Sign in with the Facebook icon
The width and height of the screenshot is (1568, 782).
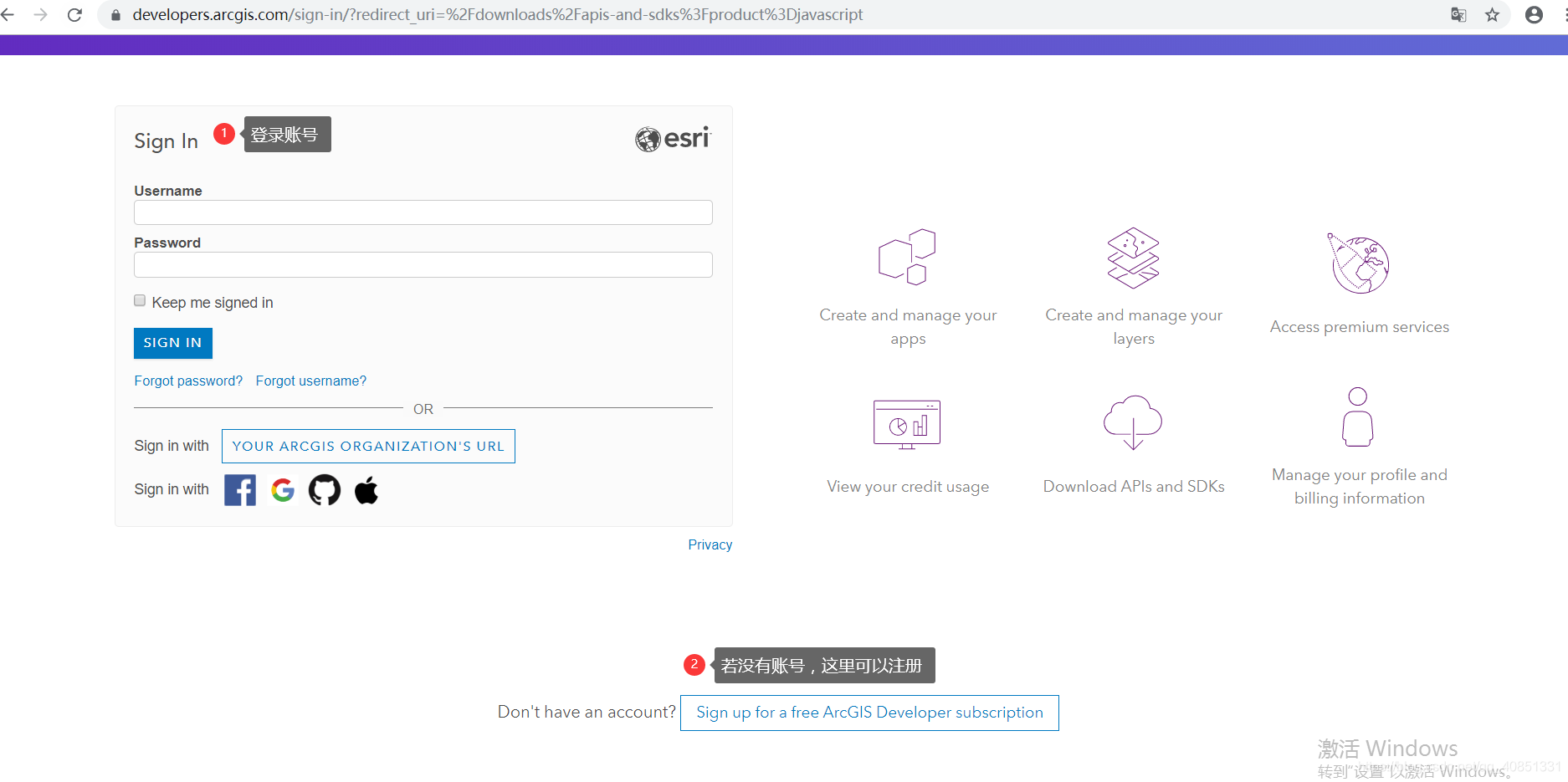click(240, 490)
